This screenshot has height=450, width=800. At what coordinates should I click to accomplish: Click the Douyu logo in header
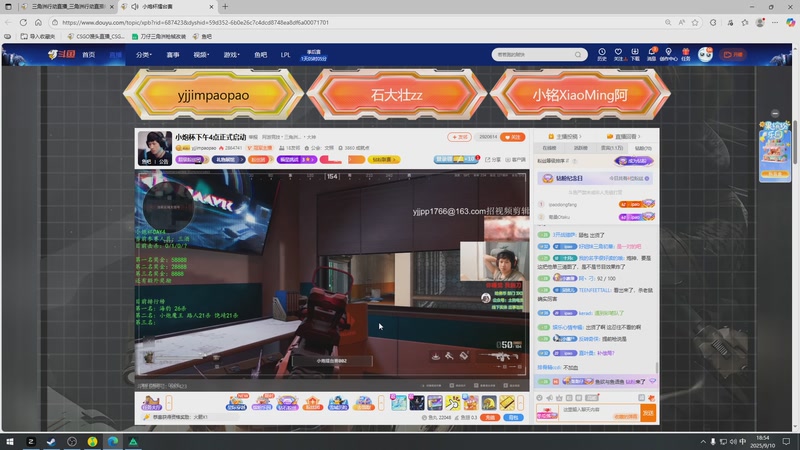tap(61, 54)
